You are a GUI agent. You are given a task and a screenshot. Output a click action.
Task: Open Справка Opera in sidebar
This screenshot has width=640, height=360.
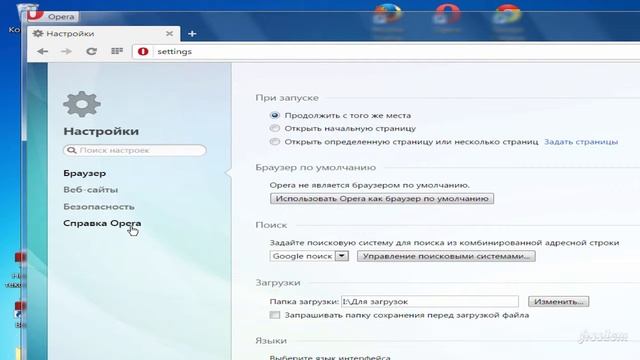(x=102, y=223)
